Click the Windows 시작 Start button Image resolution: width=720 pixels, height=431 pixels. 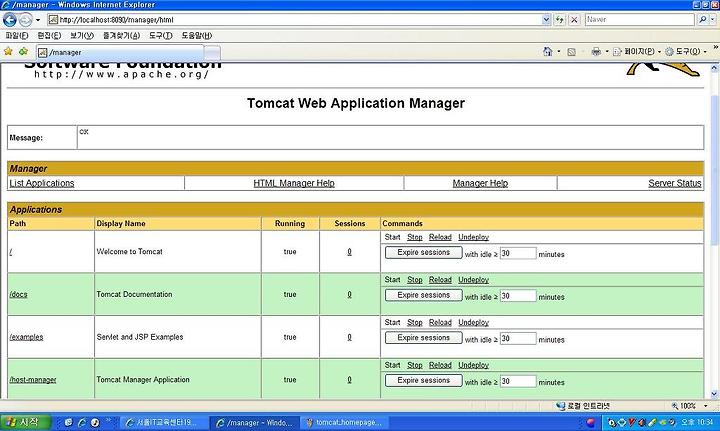[25, 422]
